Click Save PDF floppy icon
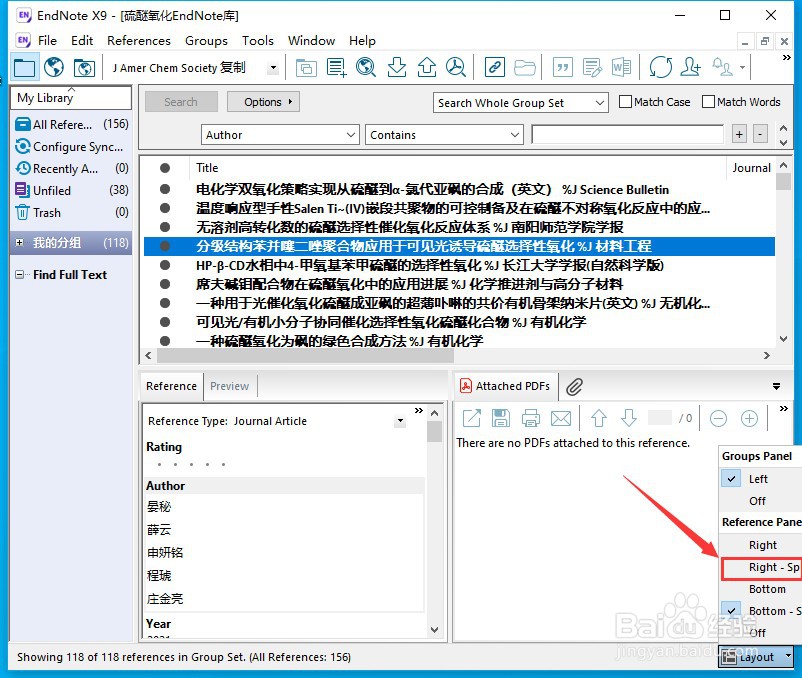 (501, 418)
